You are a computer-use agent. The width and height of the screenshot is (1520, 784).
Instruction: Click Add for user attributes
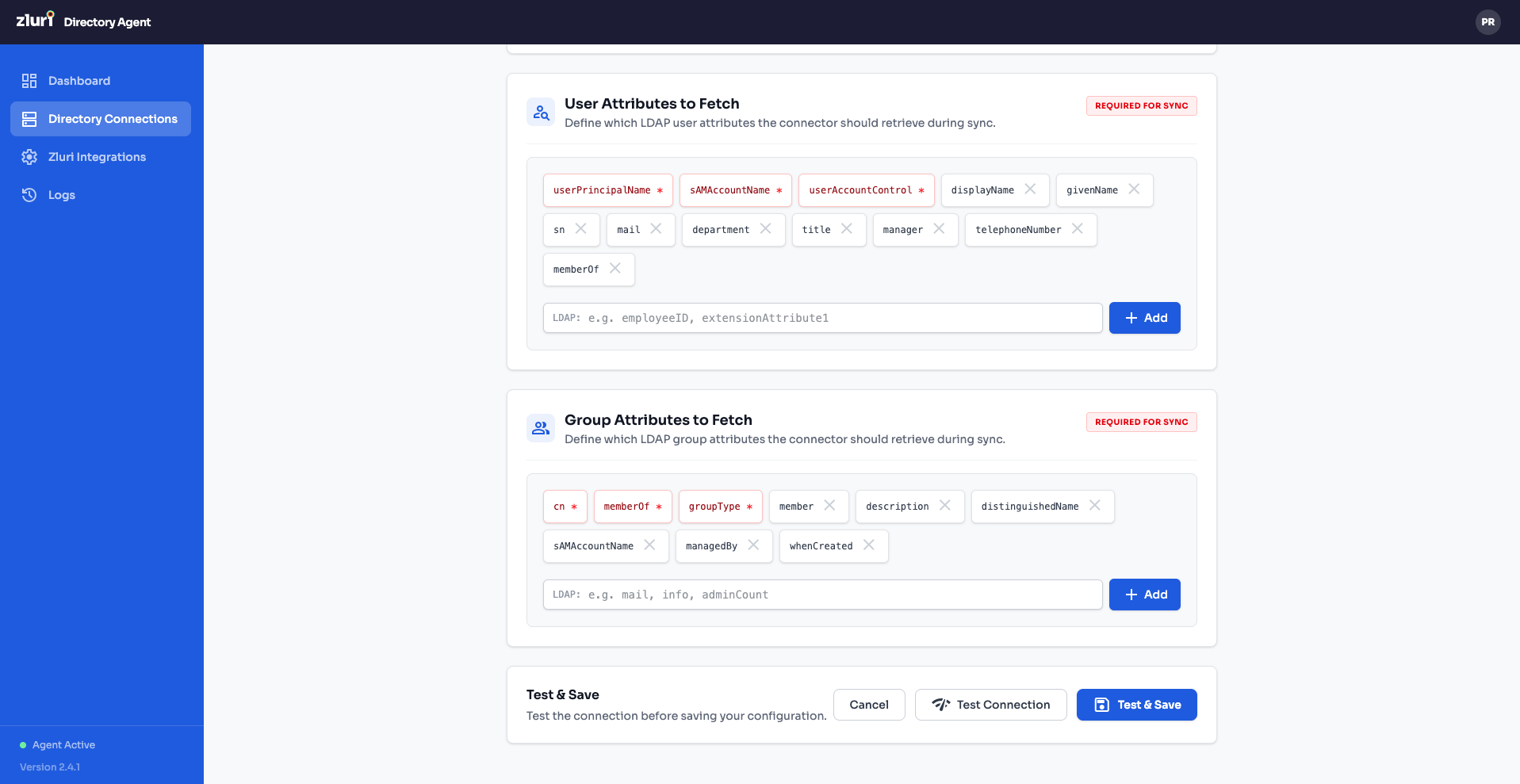pyautogui.click(x=1144, y=317)
